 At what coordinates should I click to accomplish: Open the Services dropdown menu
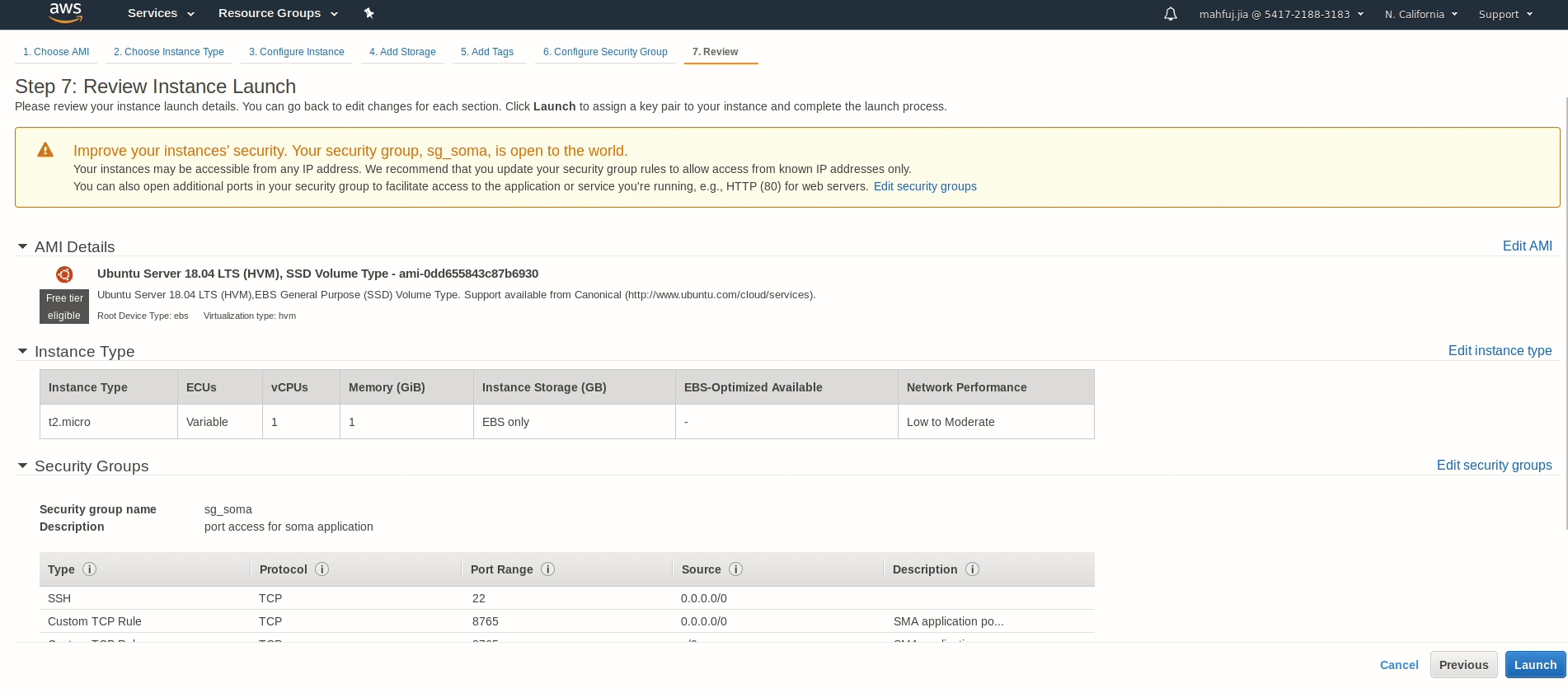pos(161,13)
